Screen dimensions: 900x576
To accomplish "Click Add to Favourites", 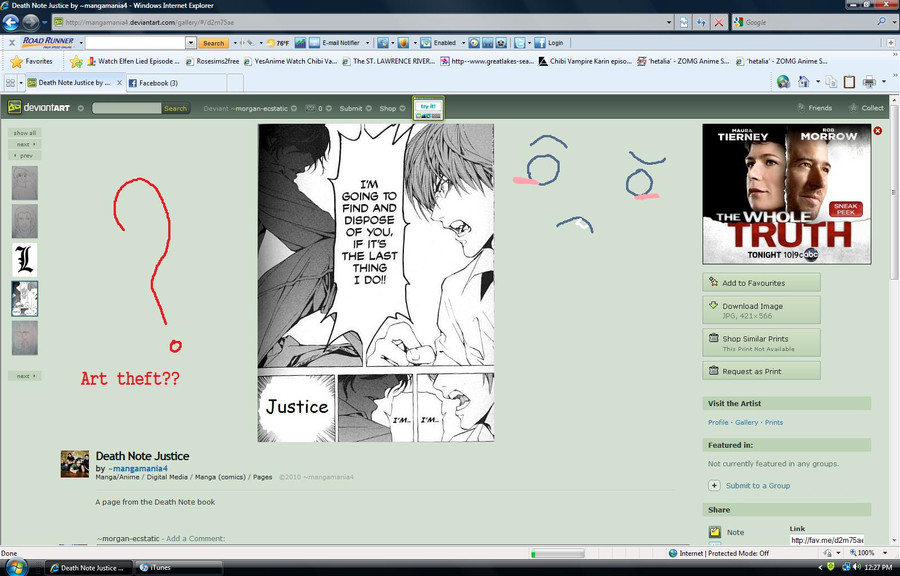I will (761, 282).
